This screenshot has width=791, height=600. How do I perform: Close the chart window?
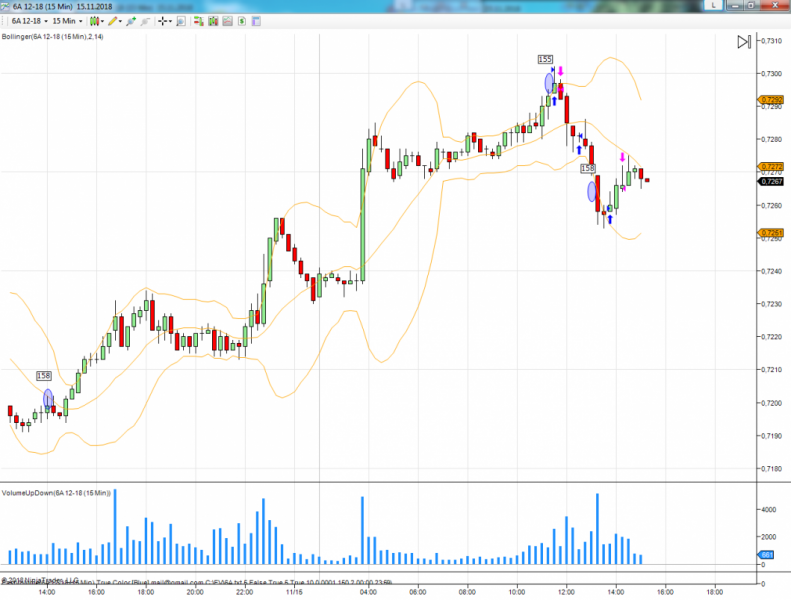[774, 5]
